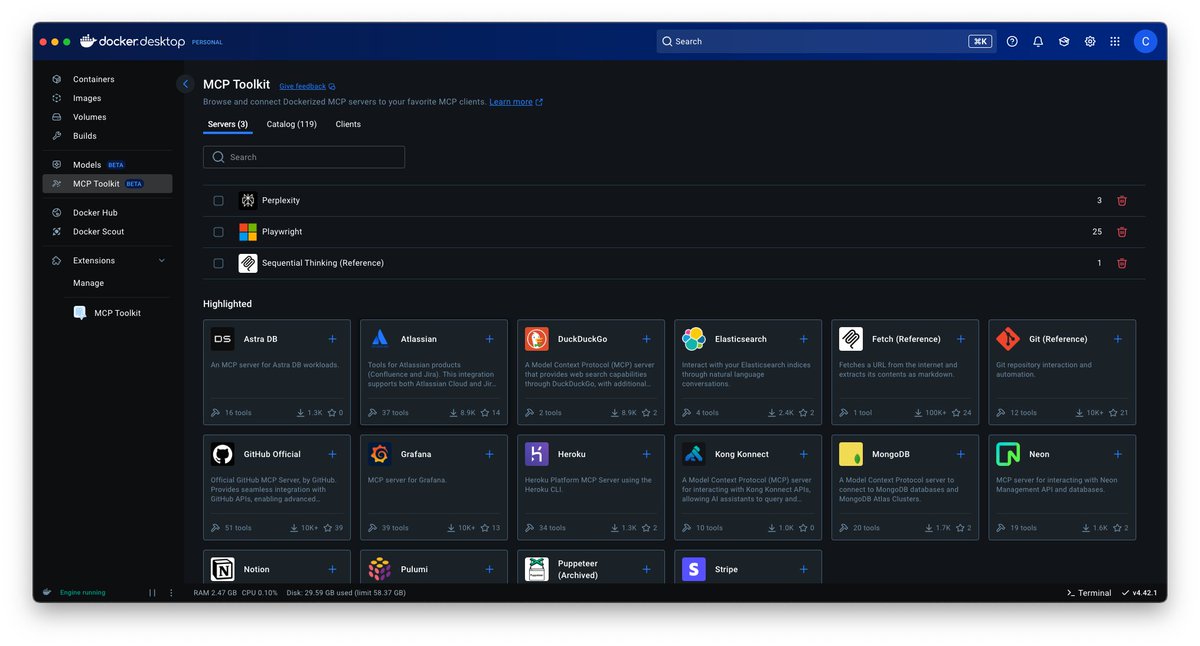The width and height of the screenshot is (1200, 646).
Task: Select MCP Toolkit in the sidebar
Action: click(107, 184)
